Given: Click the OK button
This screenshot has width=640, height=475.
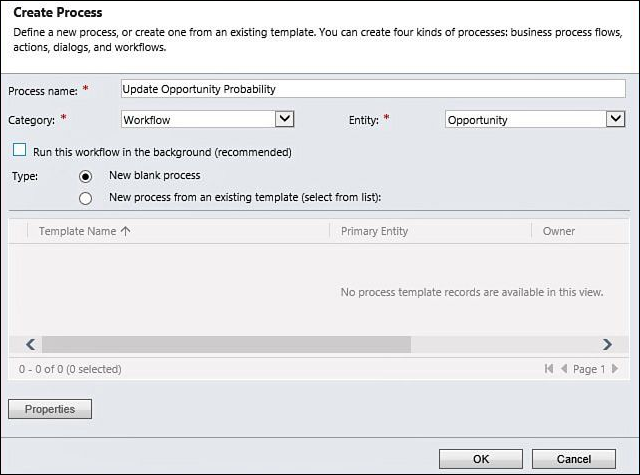Looking at the screenshot, I should (481, 459).
